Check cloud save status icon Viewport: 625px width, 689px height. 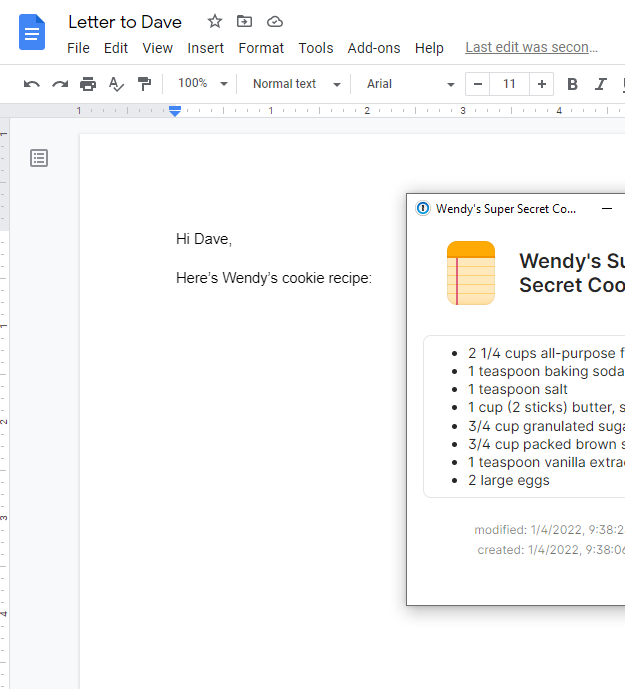pos(274,21)
